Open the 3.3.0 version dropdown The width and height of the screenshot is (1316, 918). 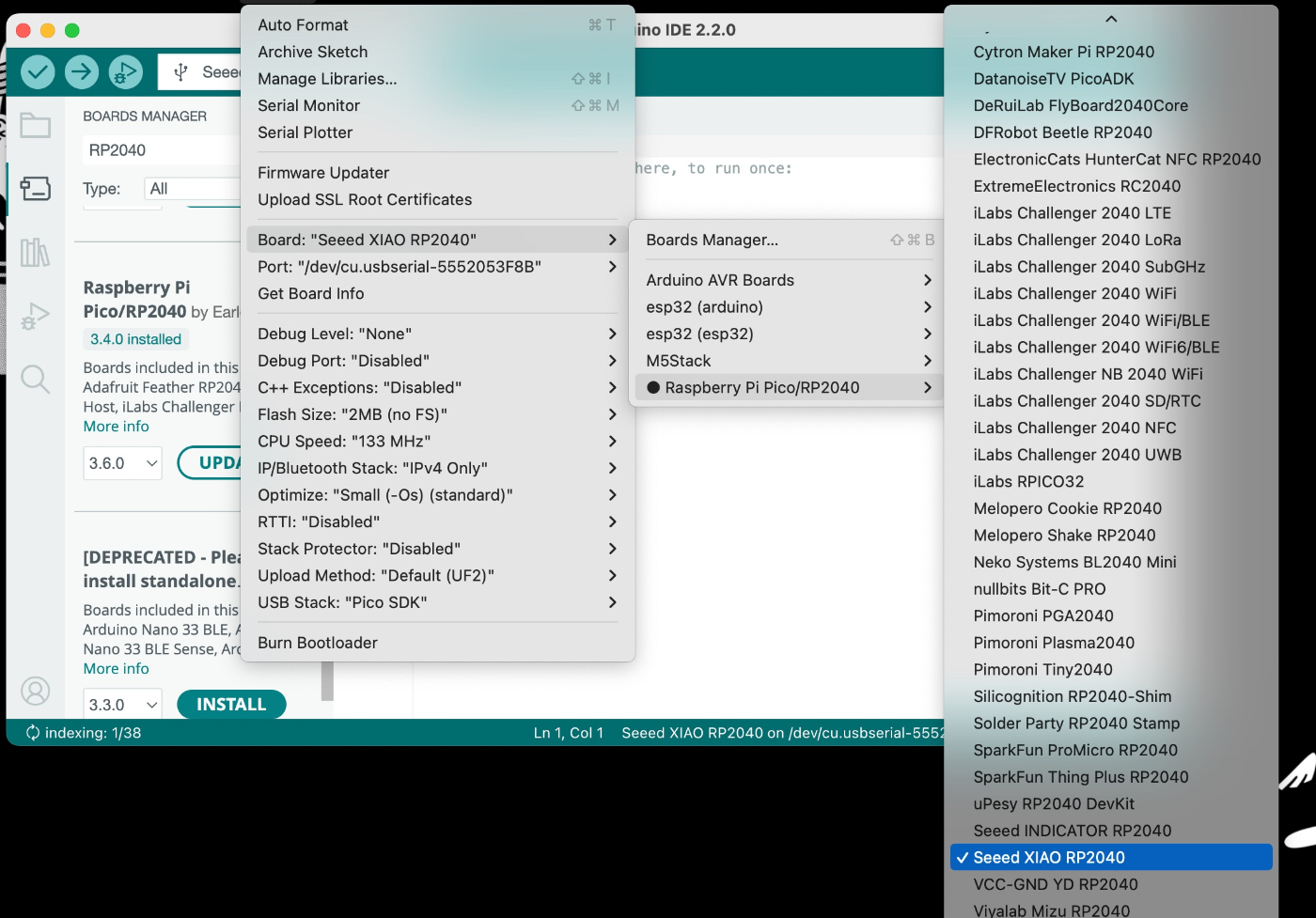[122, 705]
